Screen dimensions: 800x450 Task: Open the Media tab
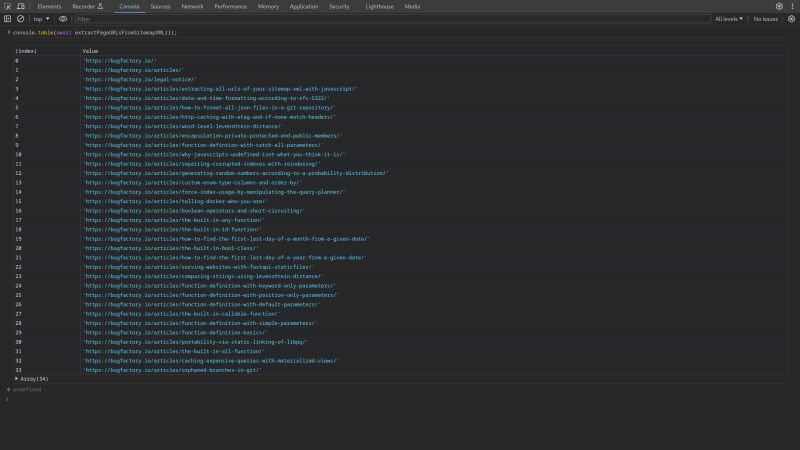click(412, 7)
